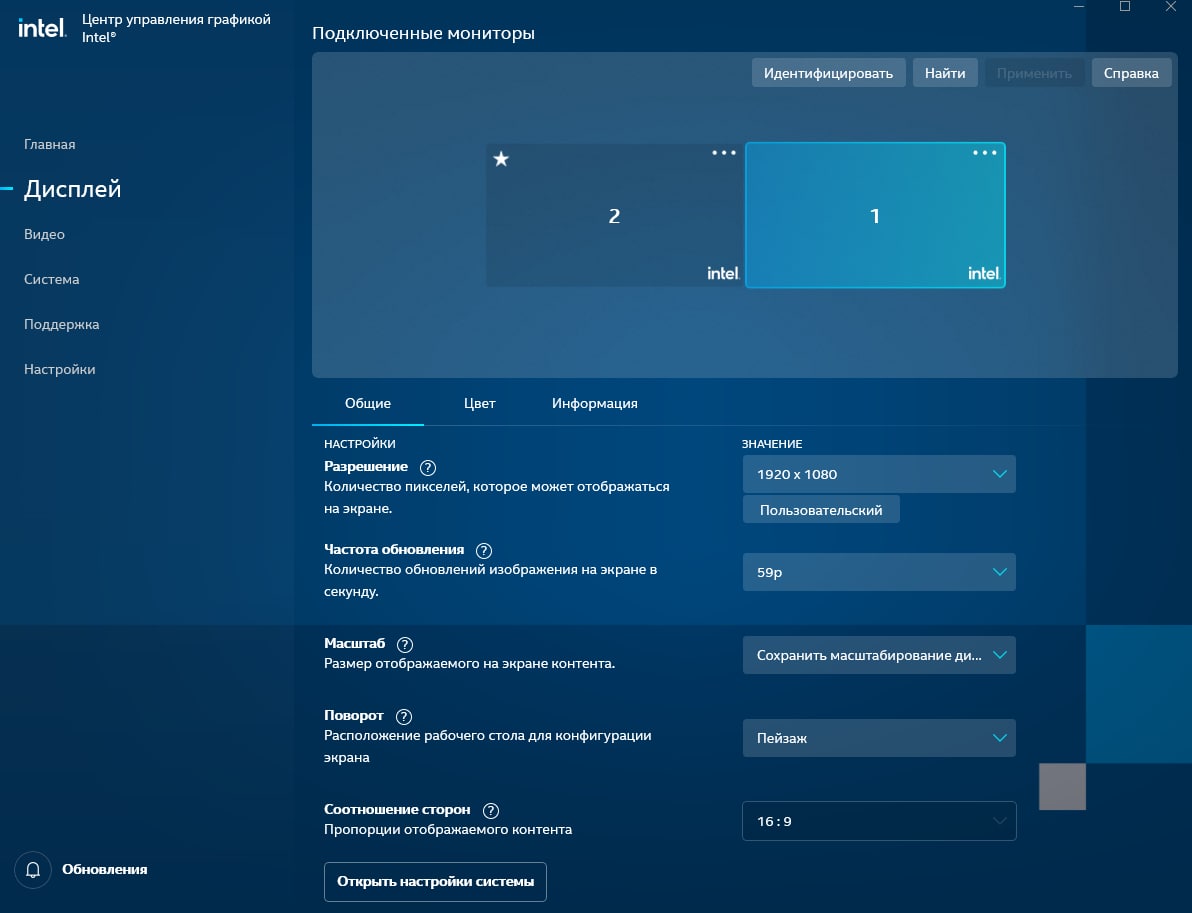This screenshot has width=1192, height=913.
Task: Open the 16:9 aspect ratio dropdown
Action: [879, 821]
